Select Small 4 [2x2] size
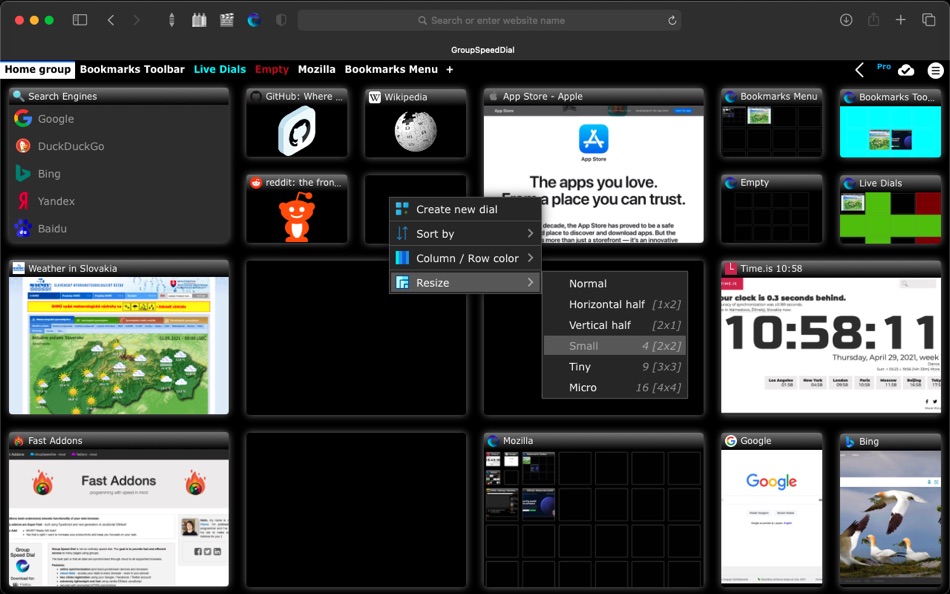Image resolution: width=950 pixels, height=594 pixels. 615,345
